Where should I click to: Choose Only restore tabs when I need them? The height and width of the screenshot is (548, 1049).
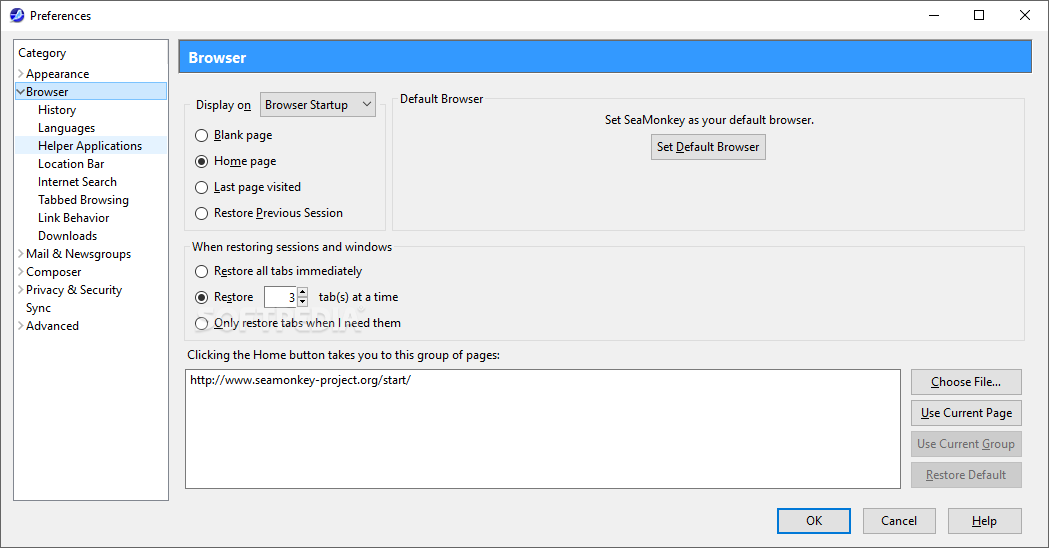(x=201, y=324)
